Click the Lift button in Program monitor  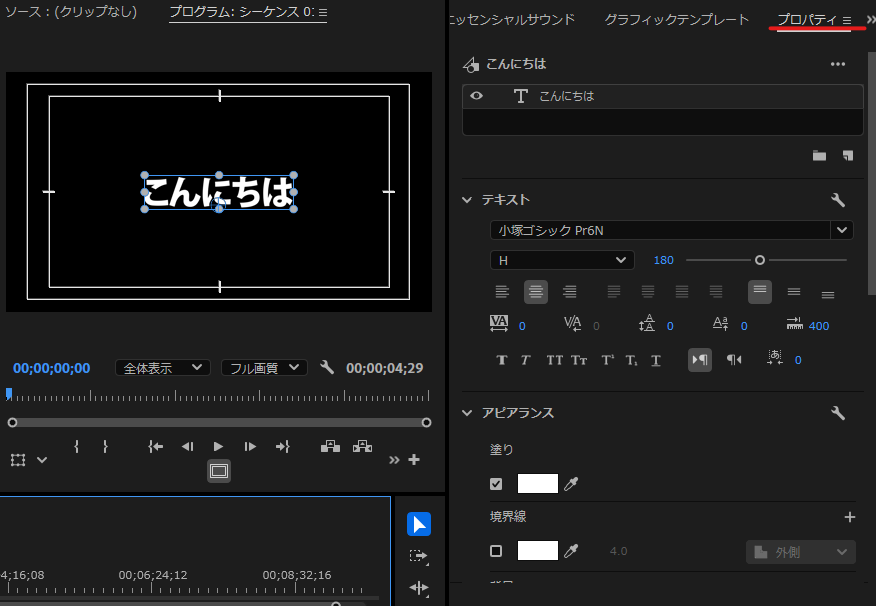(330, 447)
